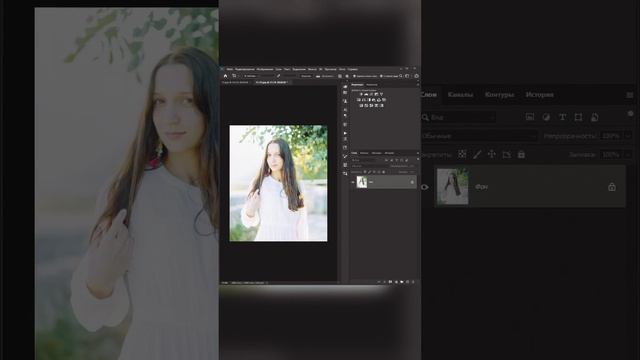Create new group via folder icon, small panel
640x360 pixels.
[x=402, y=282]
